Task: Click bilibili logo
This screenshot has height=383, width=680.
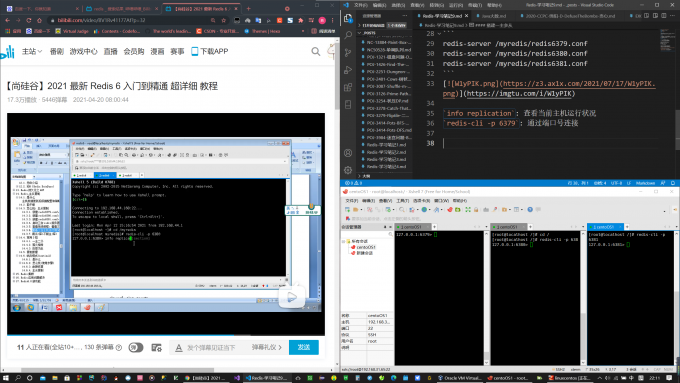Action: point(7,52)
